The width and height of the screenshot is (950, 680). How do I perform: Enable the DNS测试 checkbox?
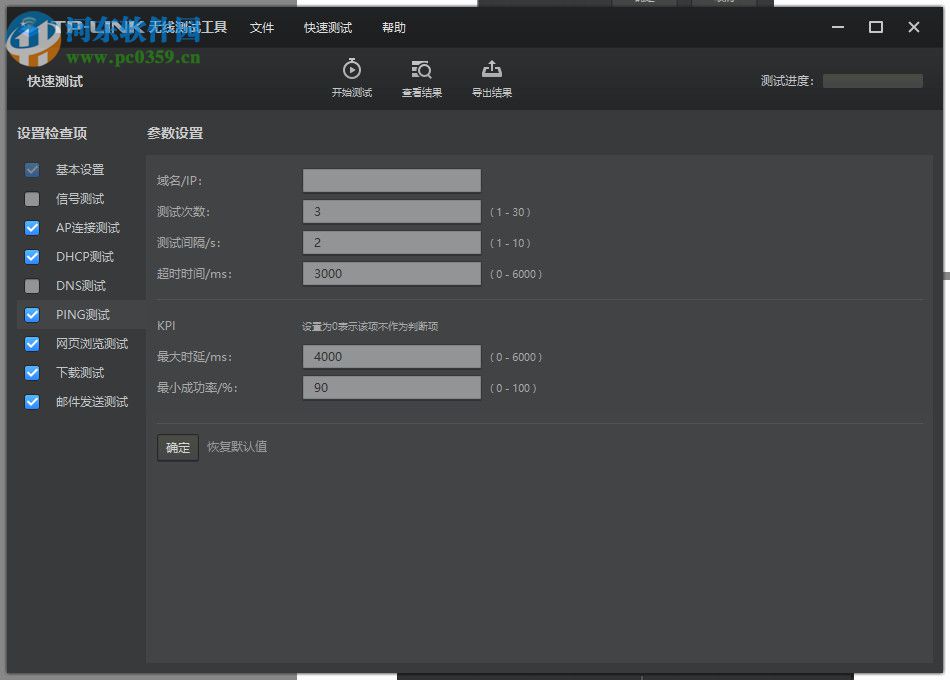(31, 285)
